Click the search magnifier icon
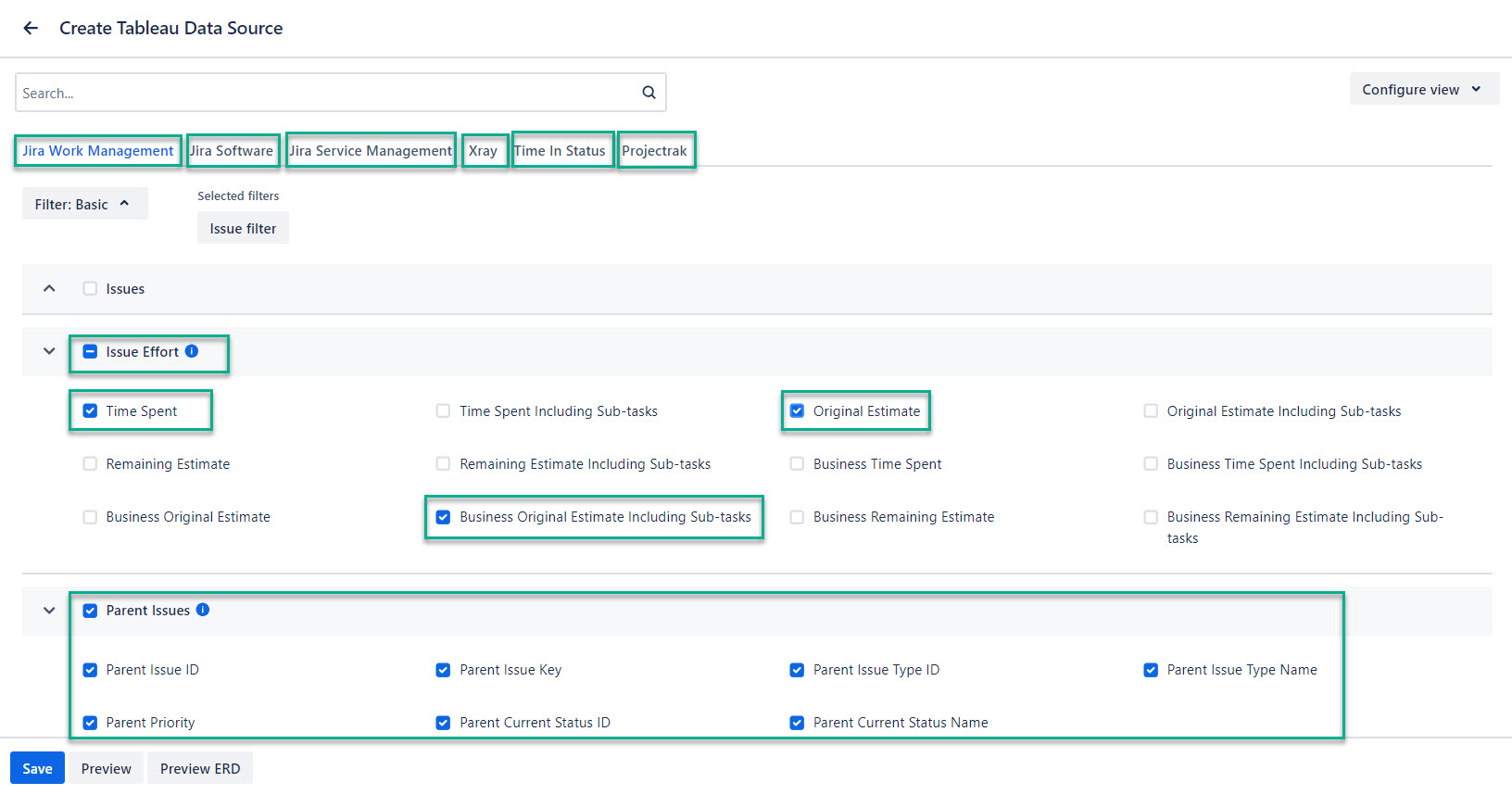The image size is (1512, 795). [x=649, y=93]
